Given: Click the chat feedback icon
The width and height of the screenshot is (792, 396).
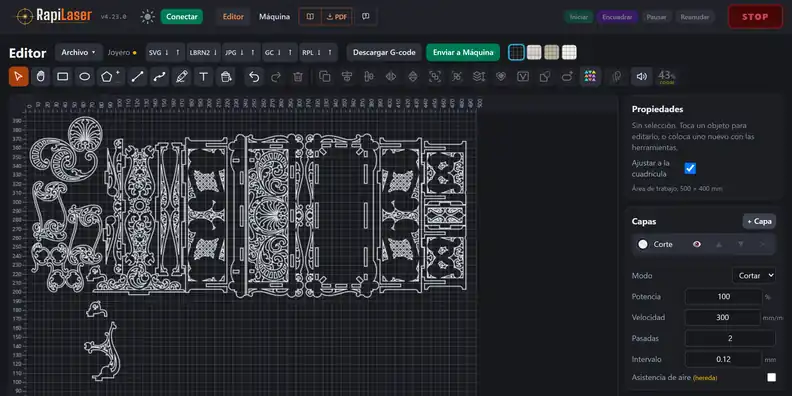Looking at the screenshot, I should tap(365, 17).
